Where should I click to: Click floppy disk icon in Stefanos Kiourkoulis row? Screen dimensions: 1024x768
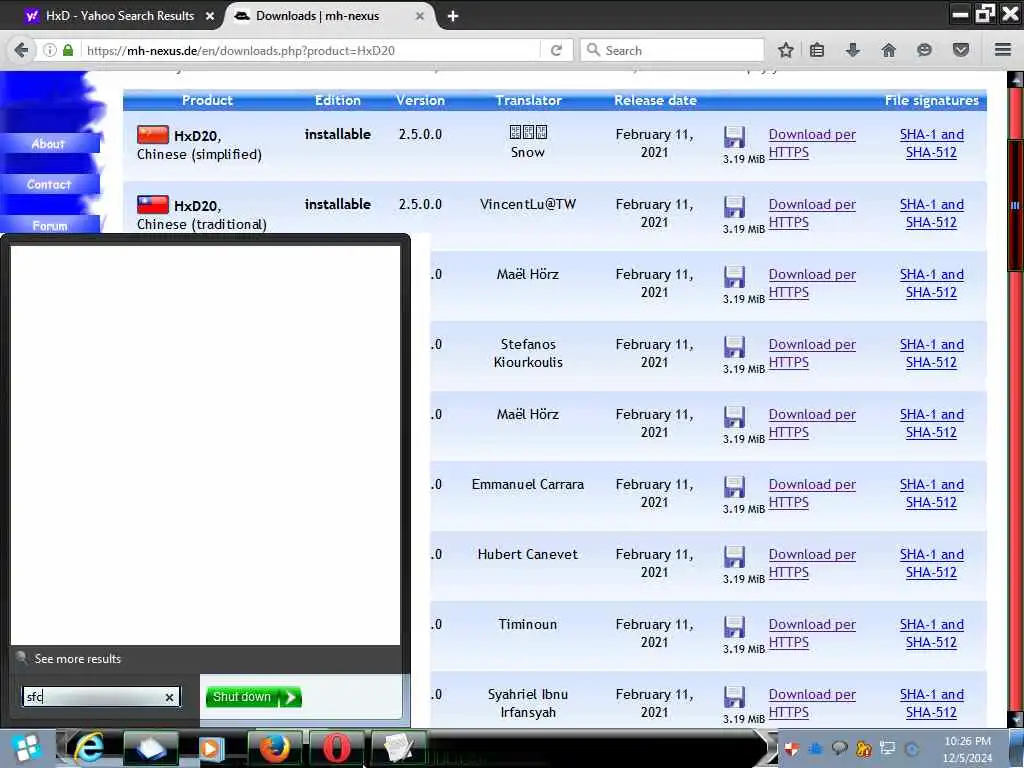734,347
